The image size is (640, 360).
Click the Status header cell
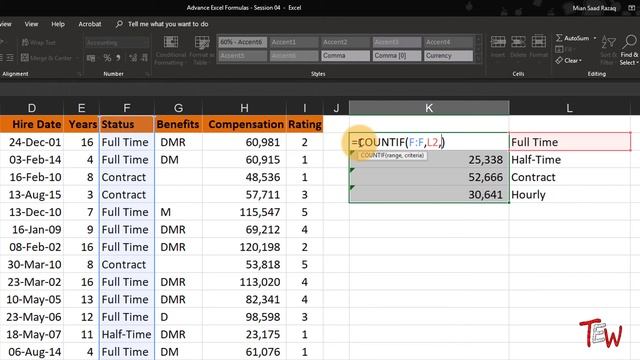(127, 124)
